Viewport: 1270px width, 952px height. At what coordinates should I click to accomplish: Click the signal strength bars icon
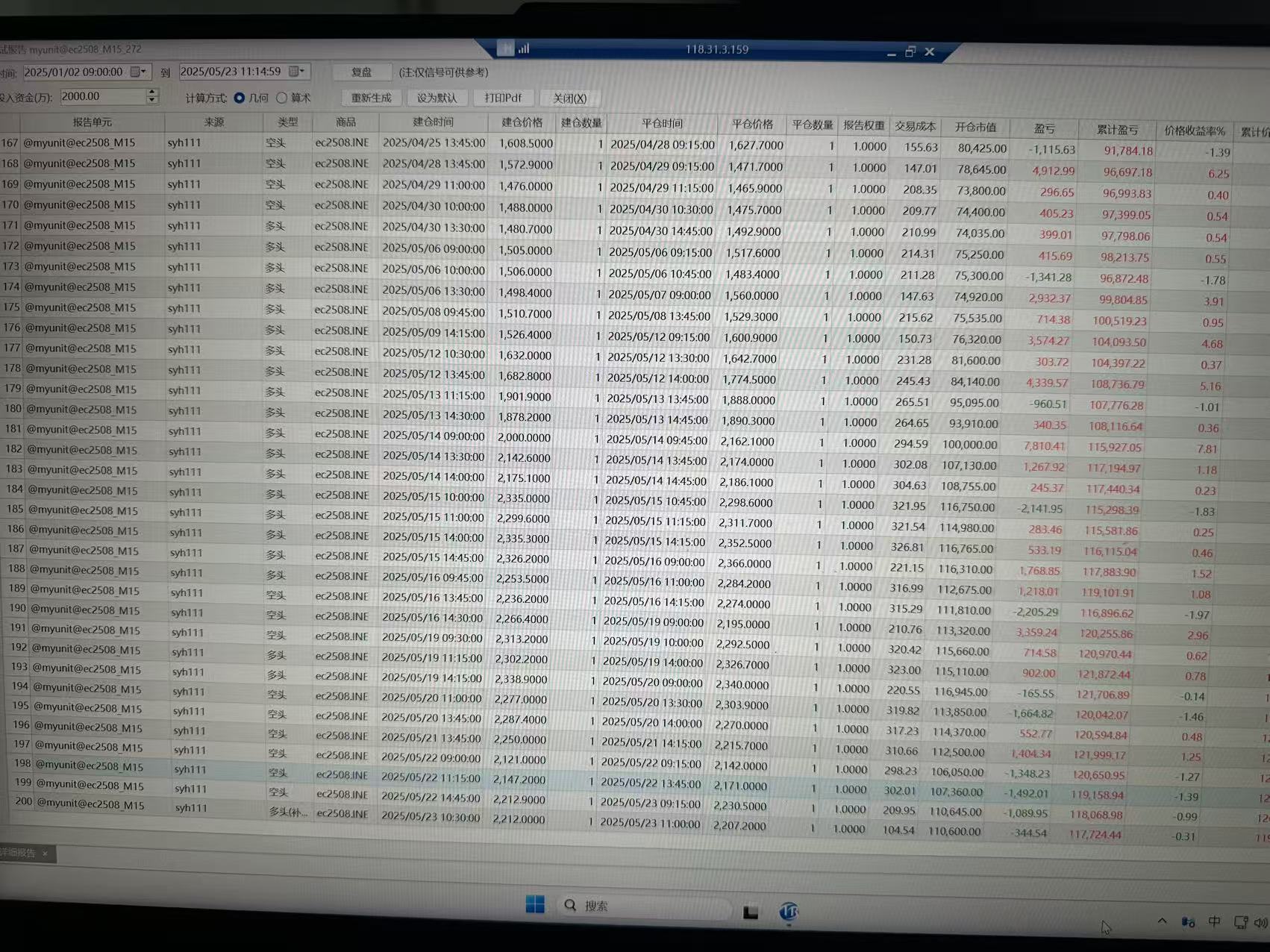click(x=524, y=48)
